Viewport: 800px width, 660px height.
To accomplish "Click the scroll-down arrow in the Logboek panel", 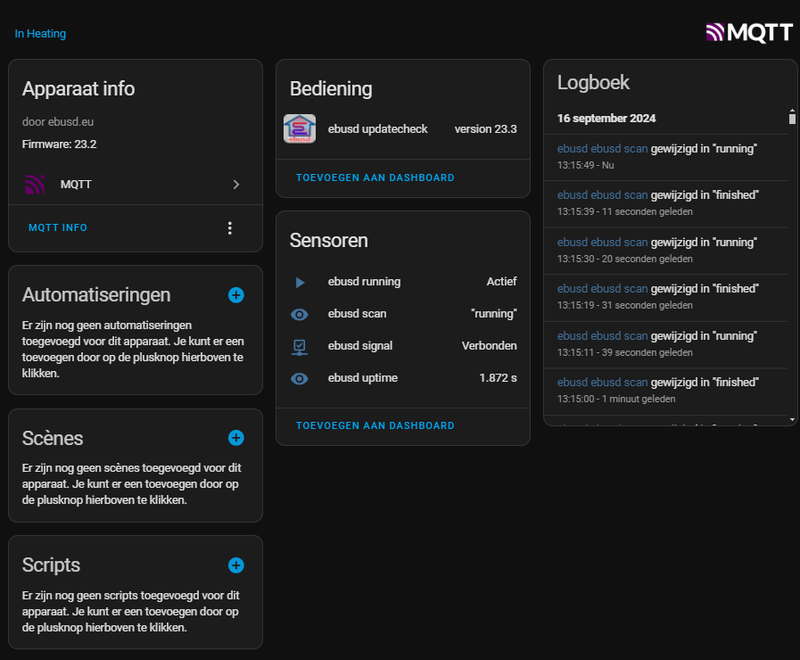I will pos(793,420).
